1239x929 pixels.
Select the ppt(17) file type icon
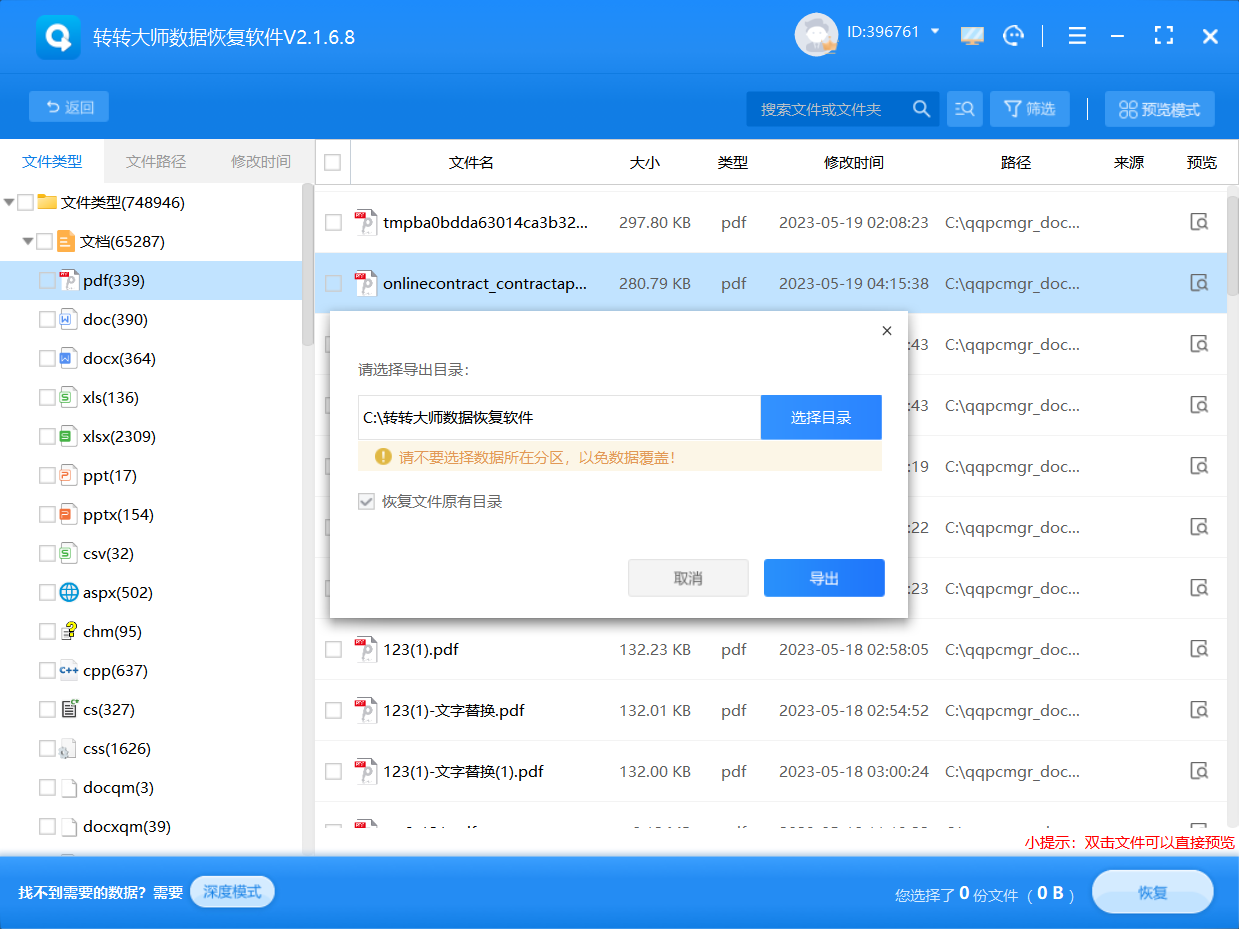(x=68, y=476)
